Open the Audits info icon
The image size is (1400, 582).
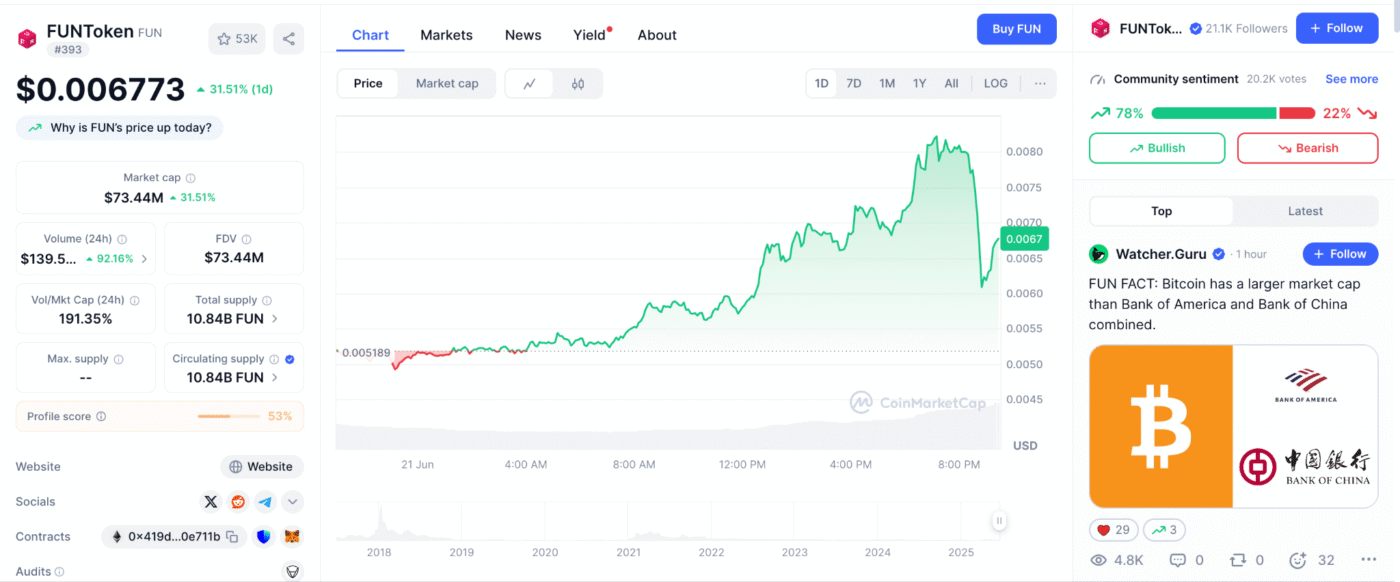pyautogui.click(x=59, y=572)
